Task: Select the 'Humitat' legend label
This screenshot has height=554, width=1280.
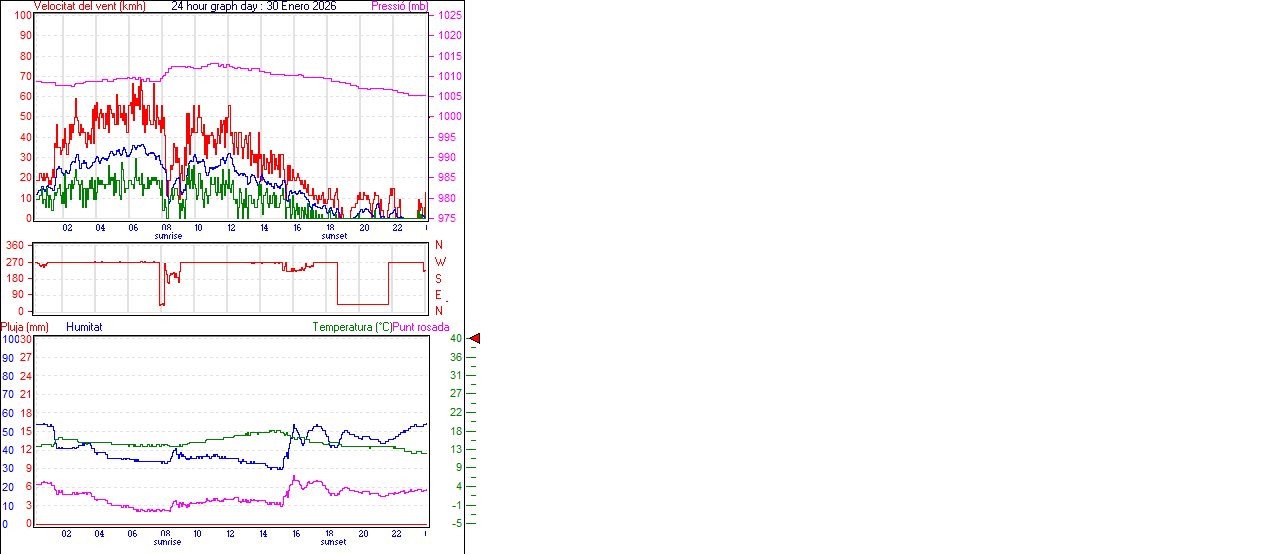Action: pos(84,327)
